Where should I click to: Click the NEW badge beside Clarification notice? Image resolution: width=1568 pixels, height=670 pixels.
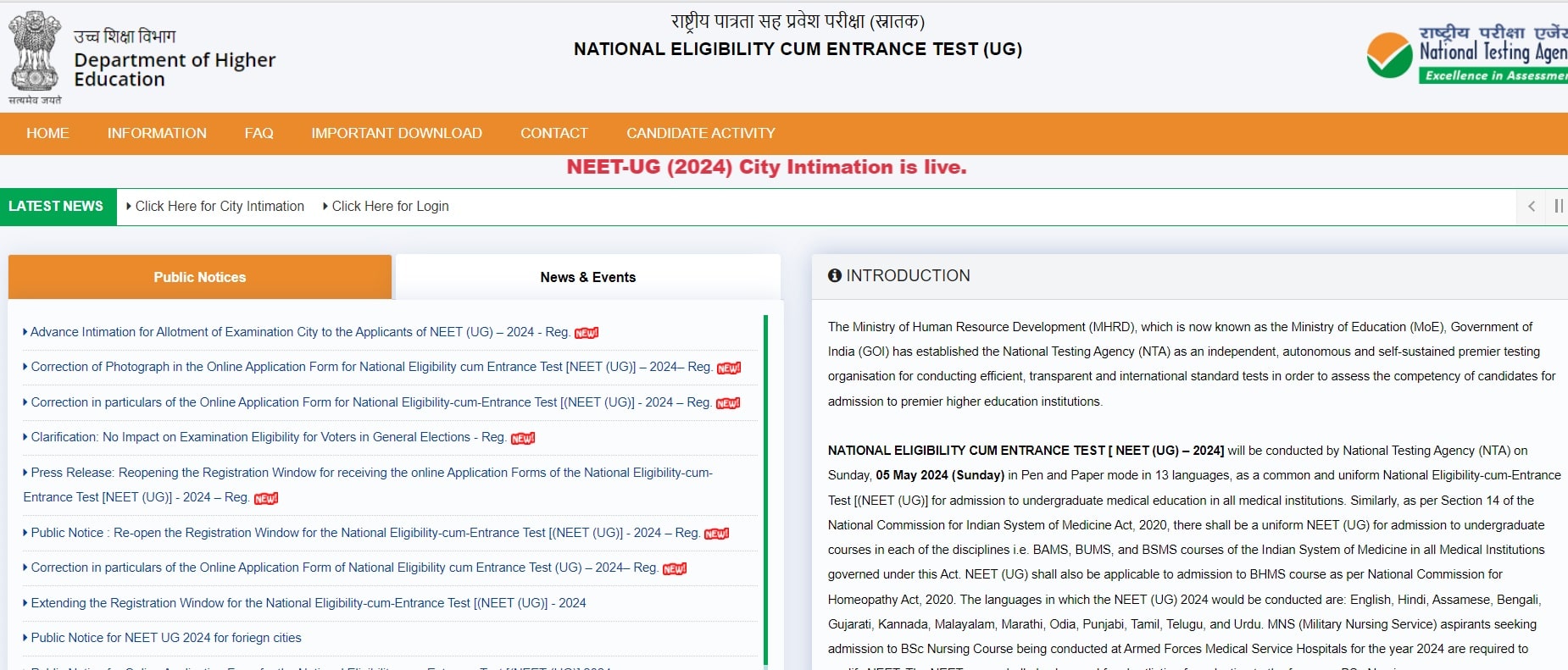tap(523, 438)
